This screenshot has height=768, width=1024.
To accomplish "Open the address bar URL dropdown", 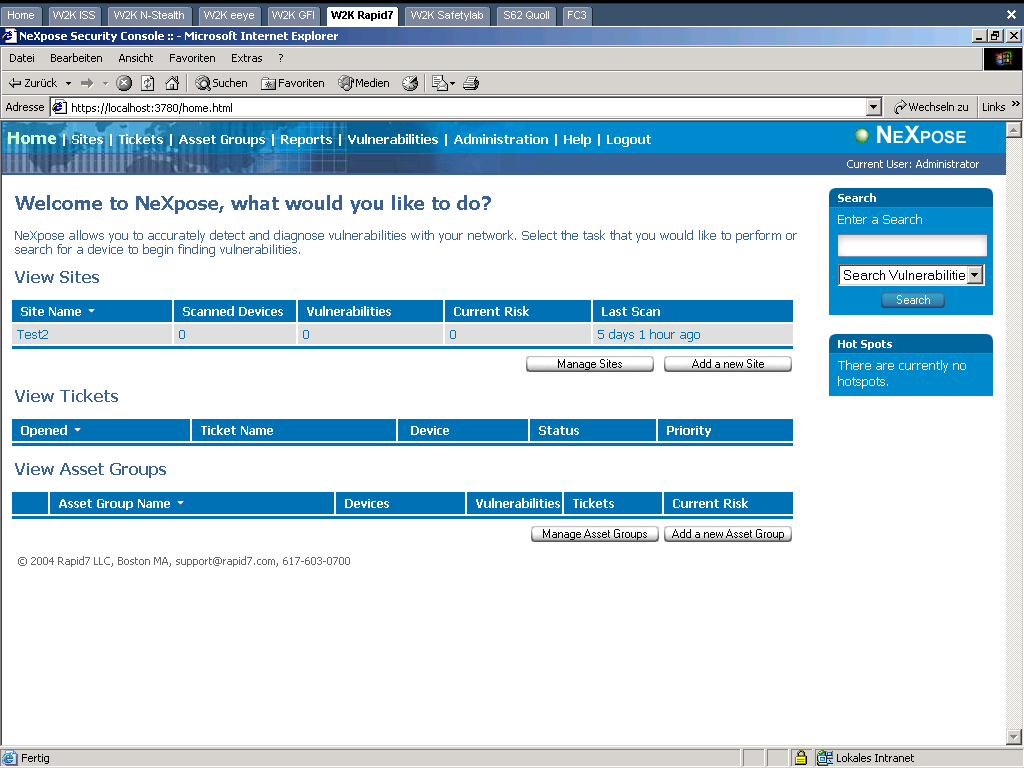I will point(873,107).
